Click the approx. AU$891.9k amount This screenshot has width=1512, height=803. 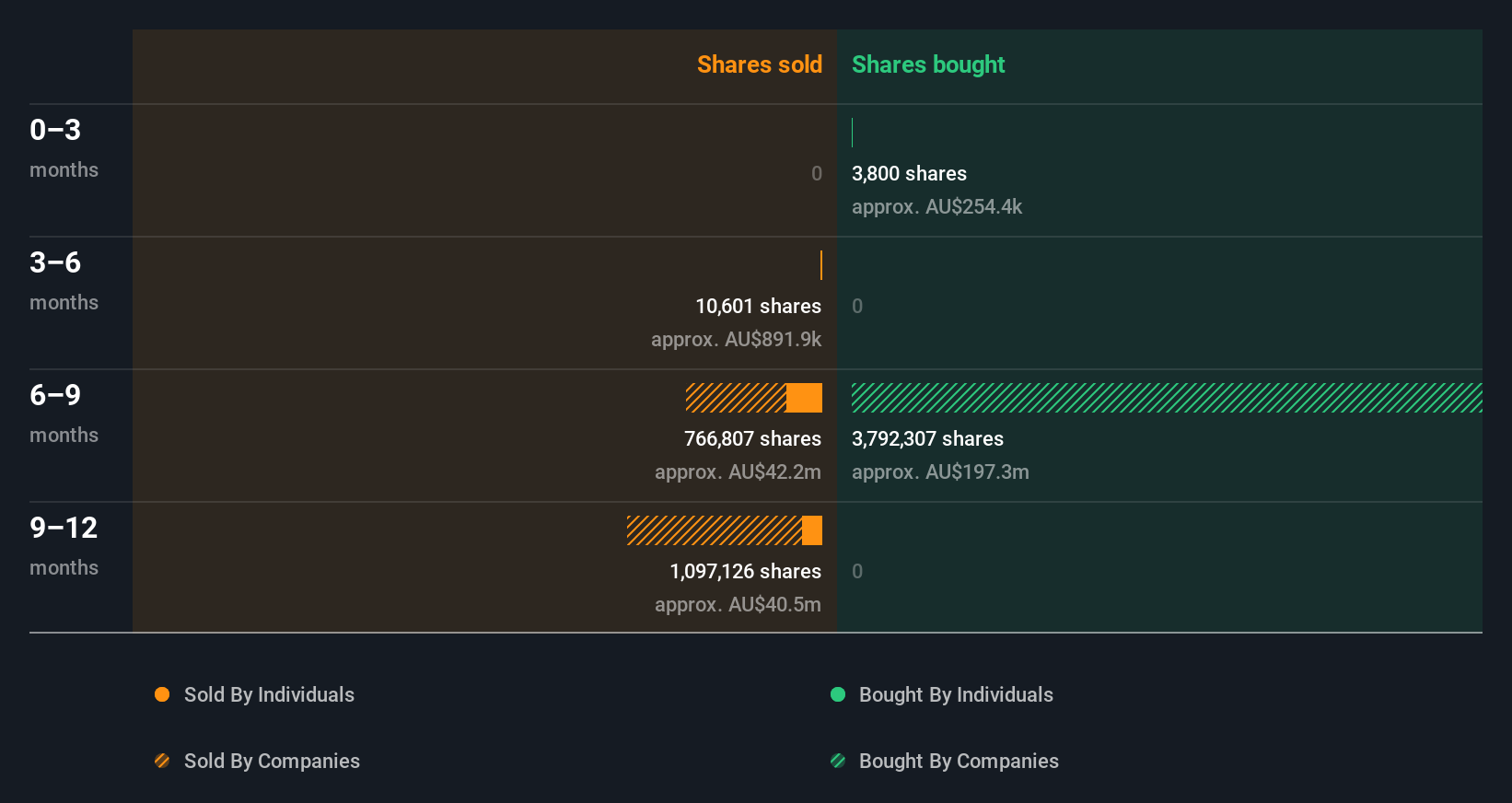pyautogui.click(x=736, y=339)
